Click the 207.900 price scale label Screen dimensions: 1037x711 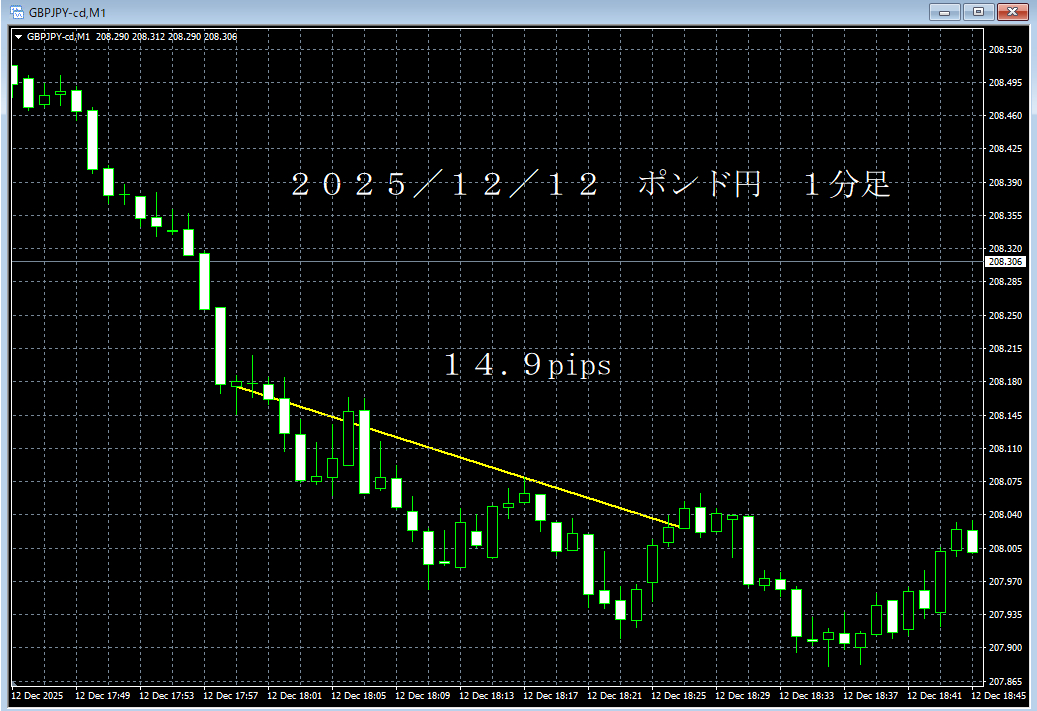(x=1005, y=648)
